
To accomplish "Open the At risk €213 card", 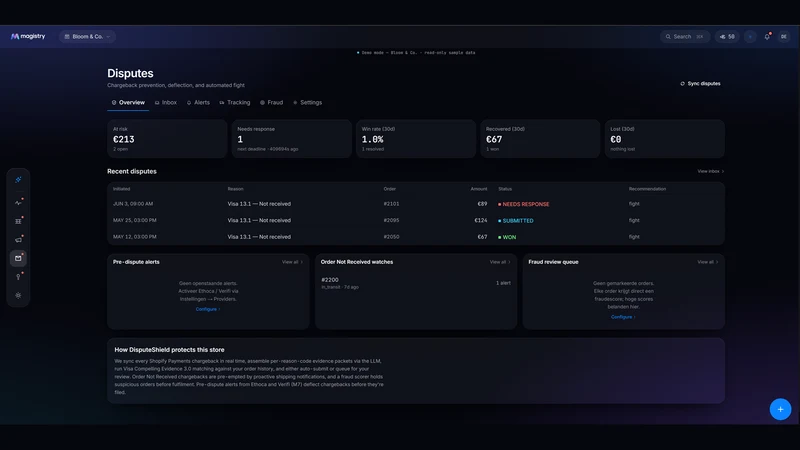I will [x=167, y=139].
